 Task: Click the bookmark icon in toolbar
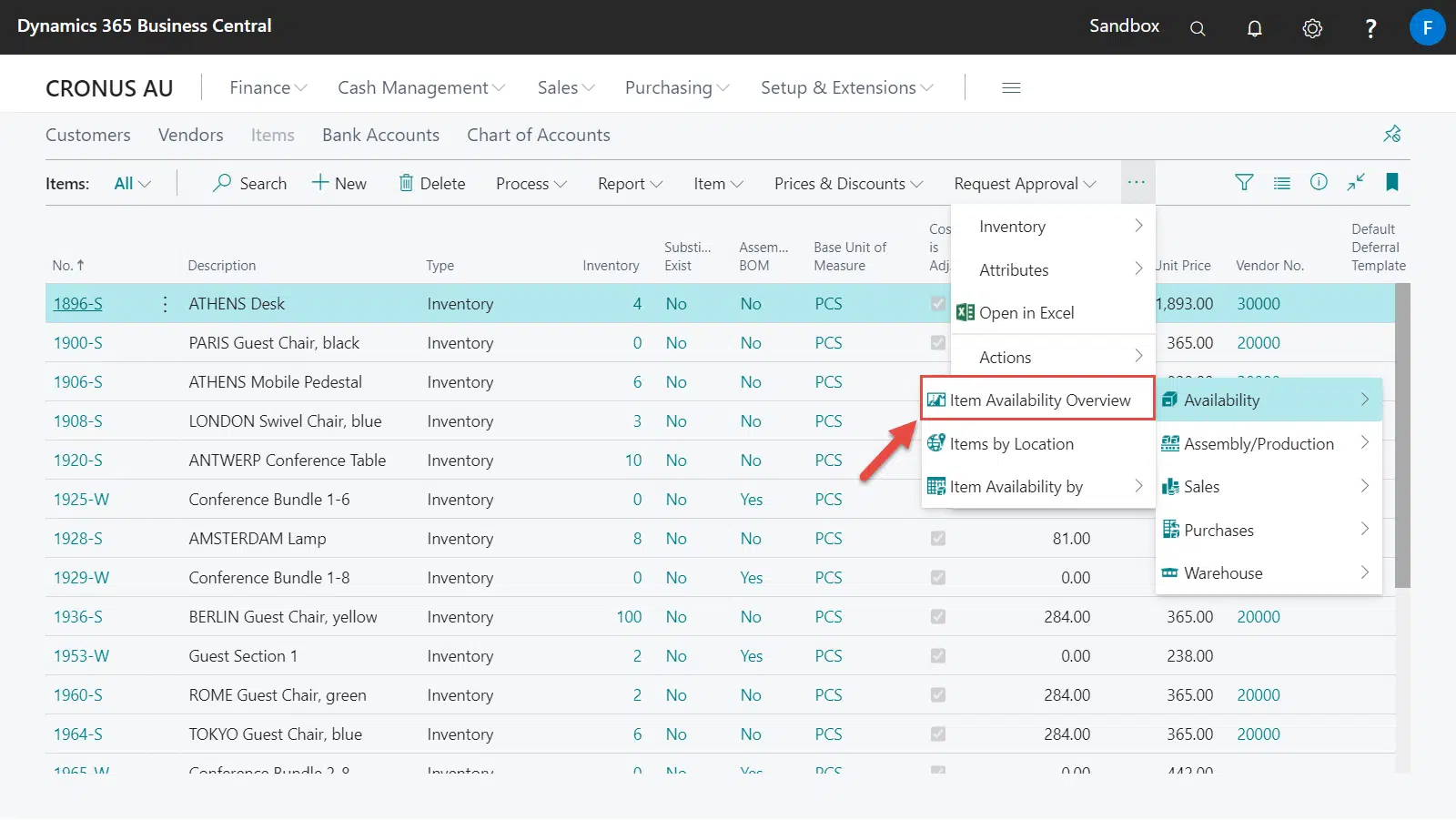point(1391,183)
